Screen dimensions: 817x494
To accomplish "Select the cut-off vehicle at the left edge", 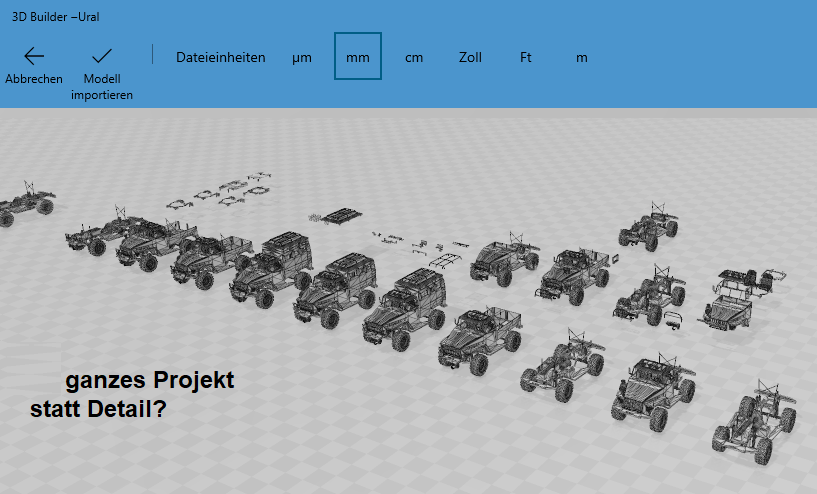I will coord(24,203).
